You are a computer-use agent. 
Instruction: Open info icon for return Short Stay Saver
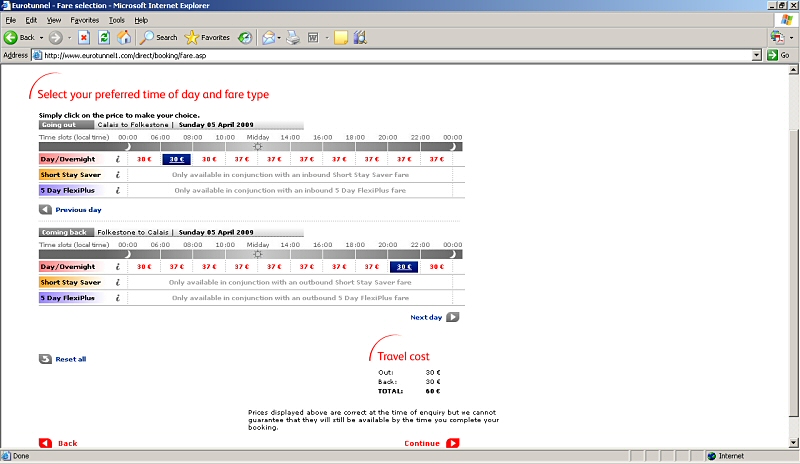coord(118,282)
